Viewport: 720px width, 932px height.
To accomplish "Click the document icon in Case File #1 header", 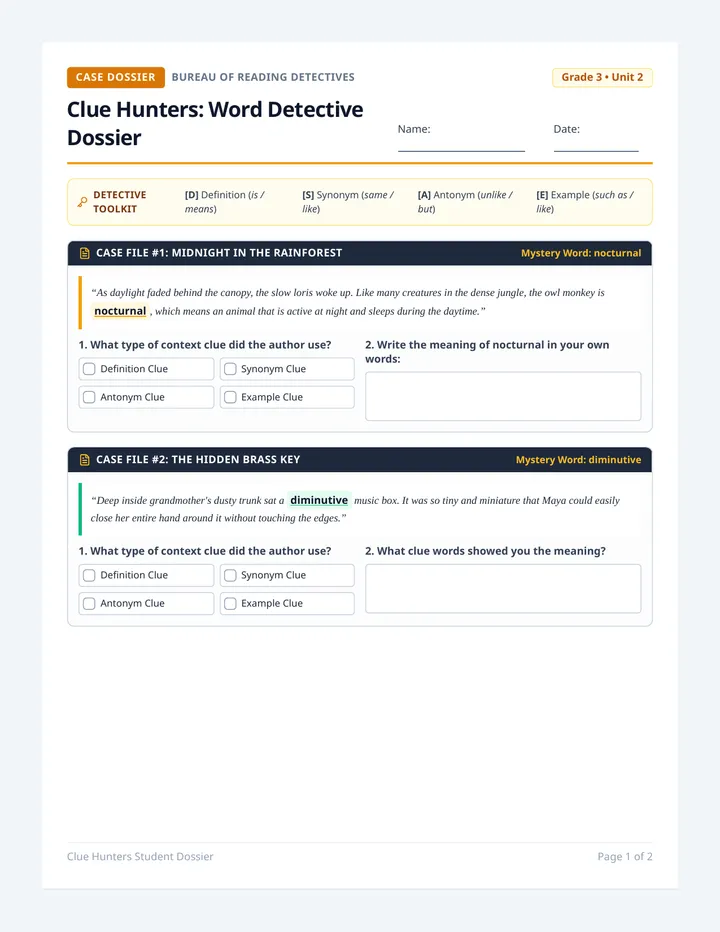I will point(84,253).
